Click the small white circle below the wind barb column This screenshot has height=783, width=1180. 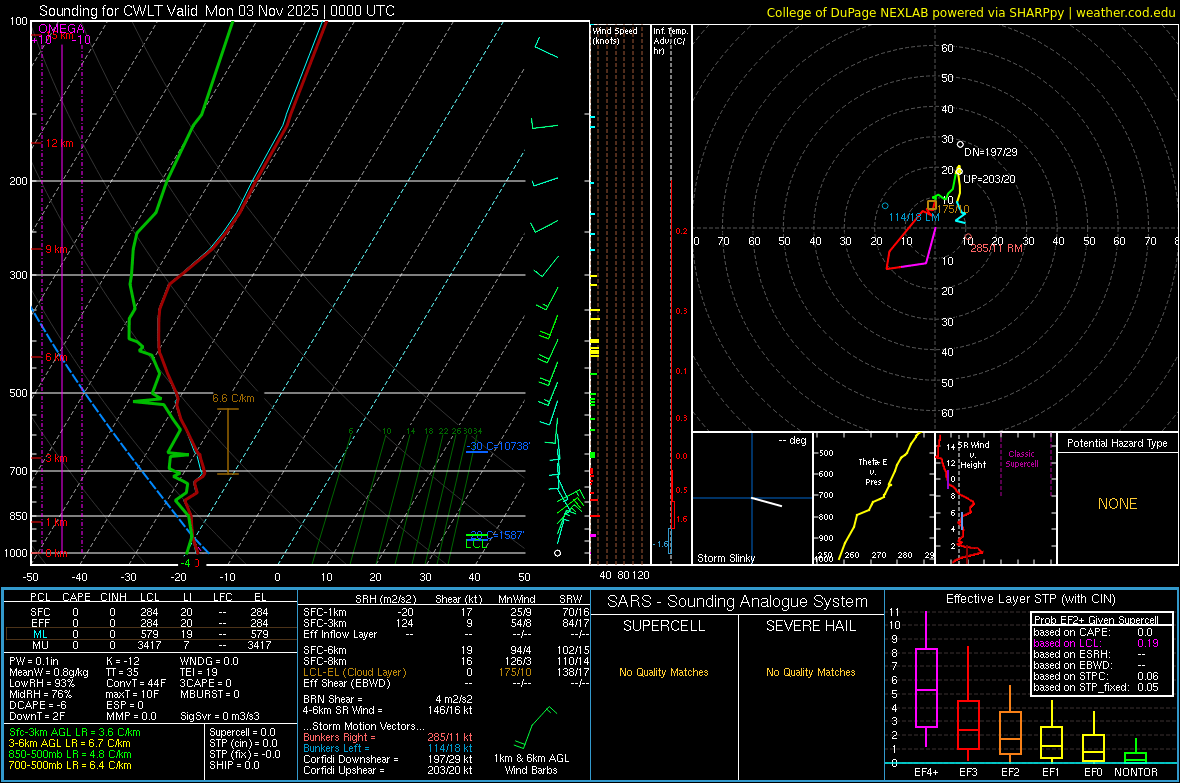coord(558,553)
